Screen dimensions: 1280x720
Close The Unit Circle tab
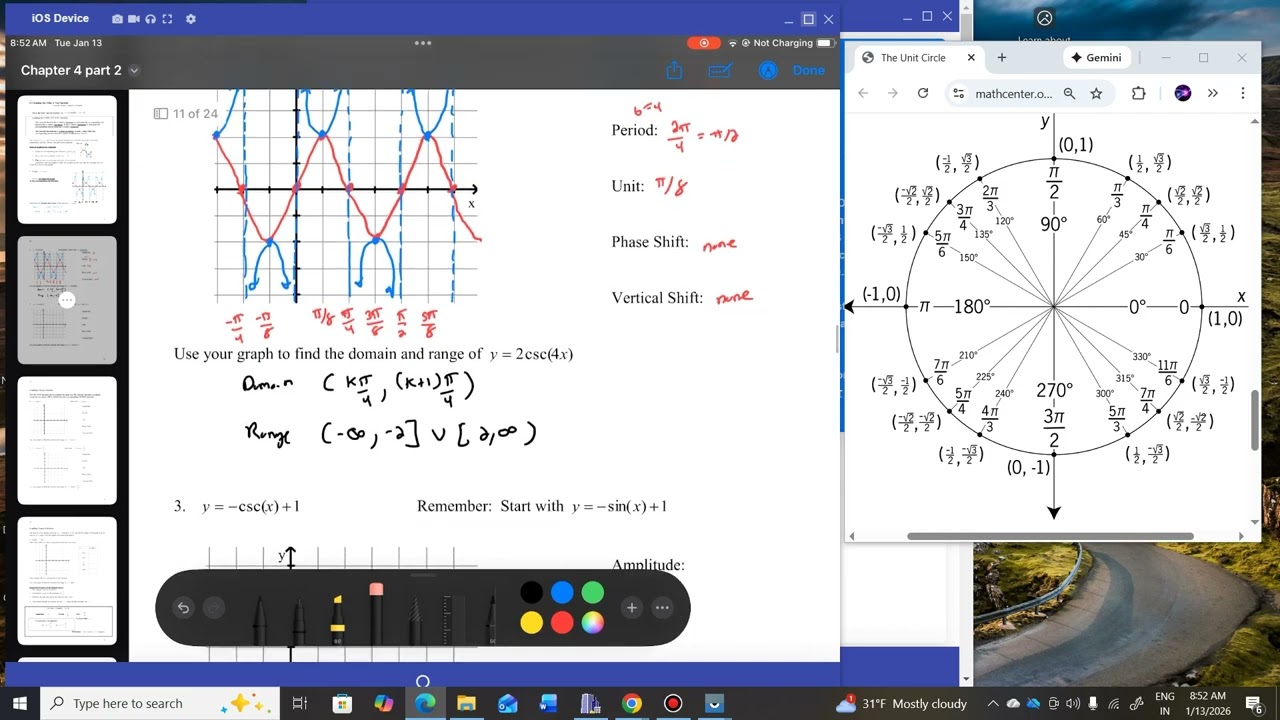click(x=970, y=58)
